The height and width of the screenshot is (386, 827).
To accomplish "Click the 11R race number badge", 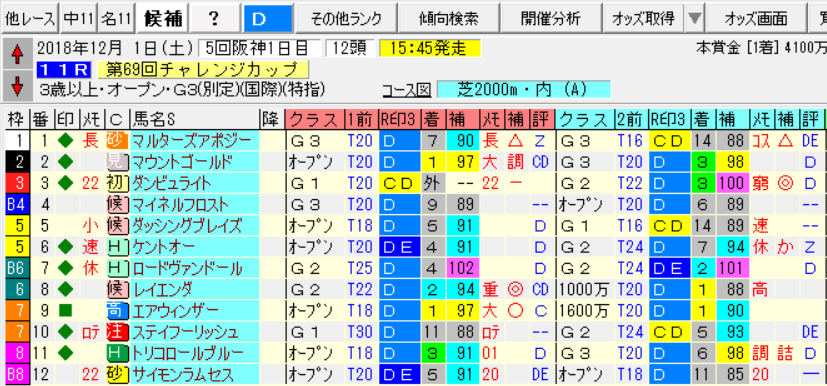I will [x=65, y=70].
